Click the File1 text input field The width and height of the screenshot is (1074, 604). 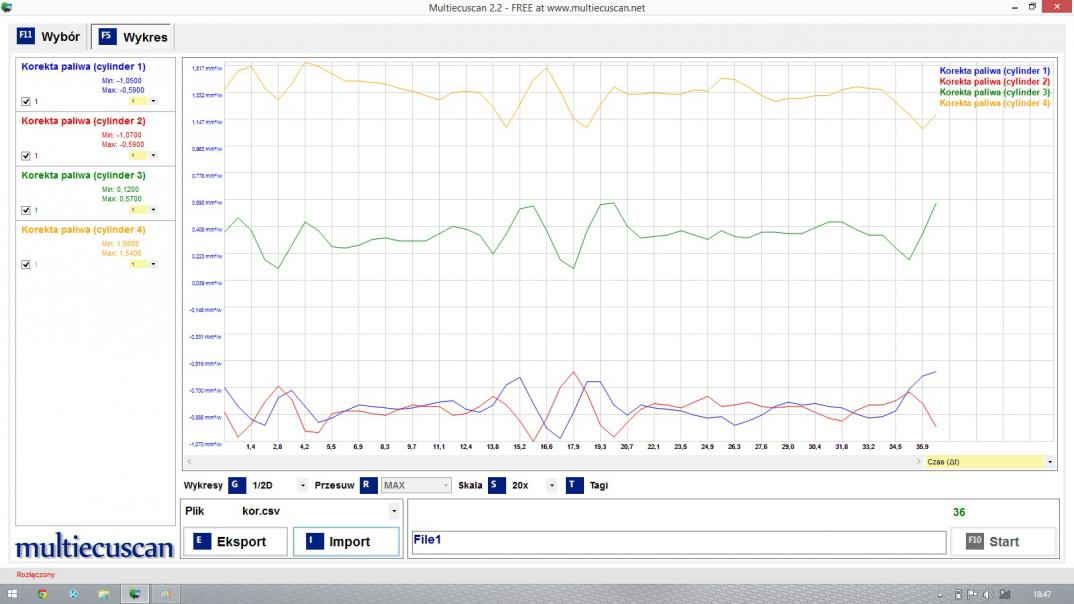(678, 541)
